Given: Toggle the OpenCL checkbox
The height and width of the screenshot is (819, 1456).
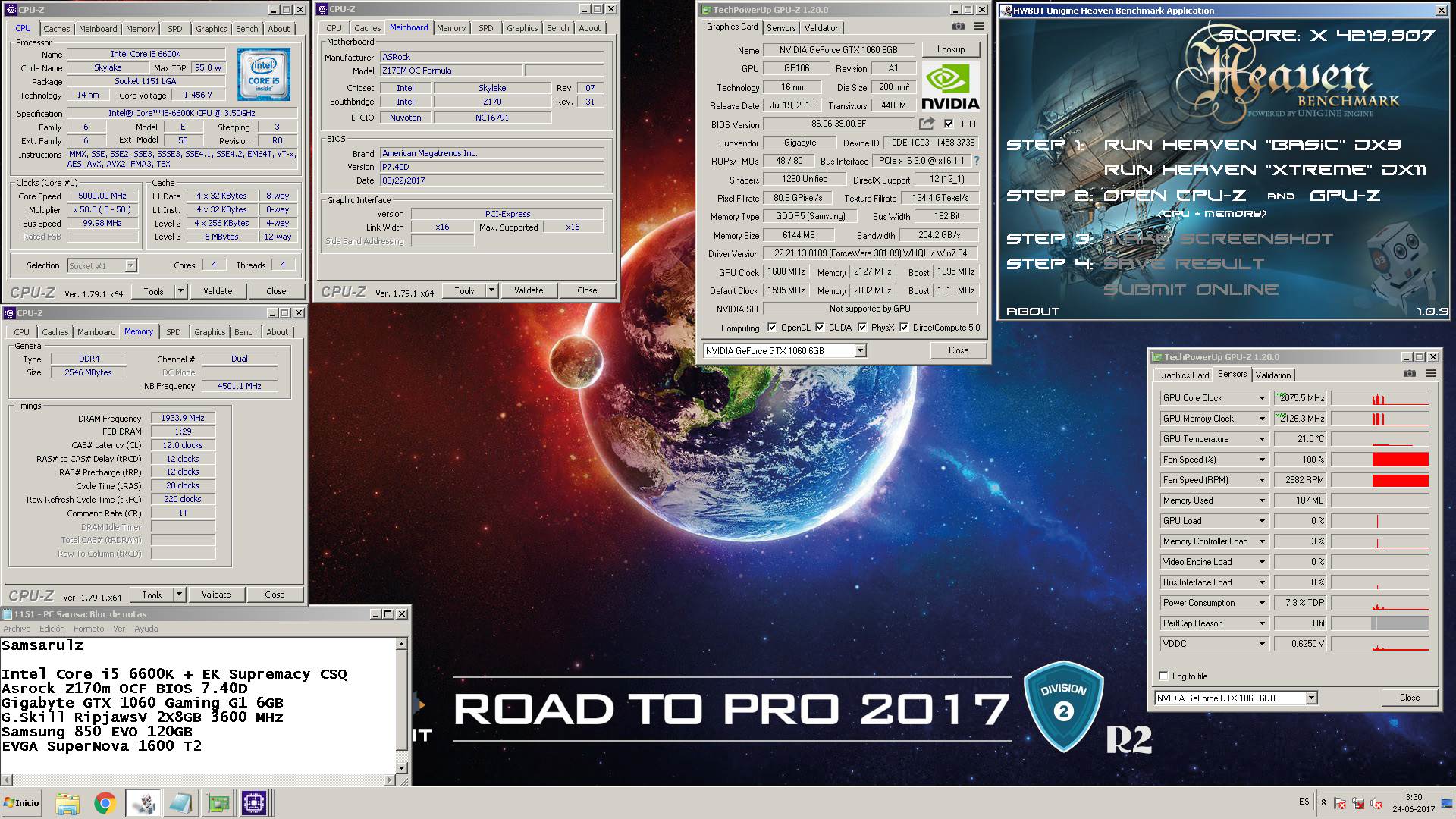Looking at the screenshot, I should pyautogui.click(x=772, y=328).
